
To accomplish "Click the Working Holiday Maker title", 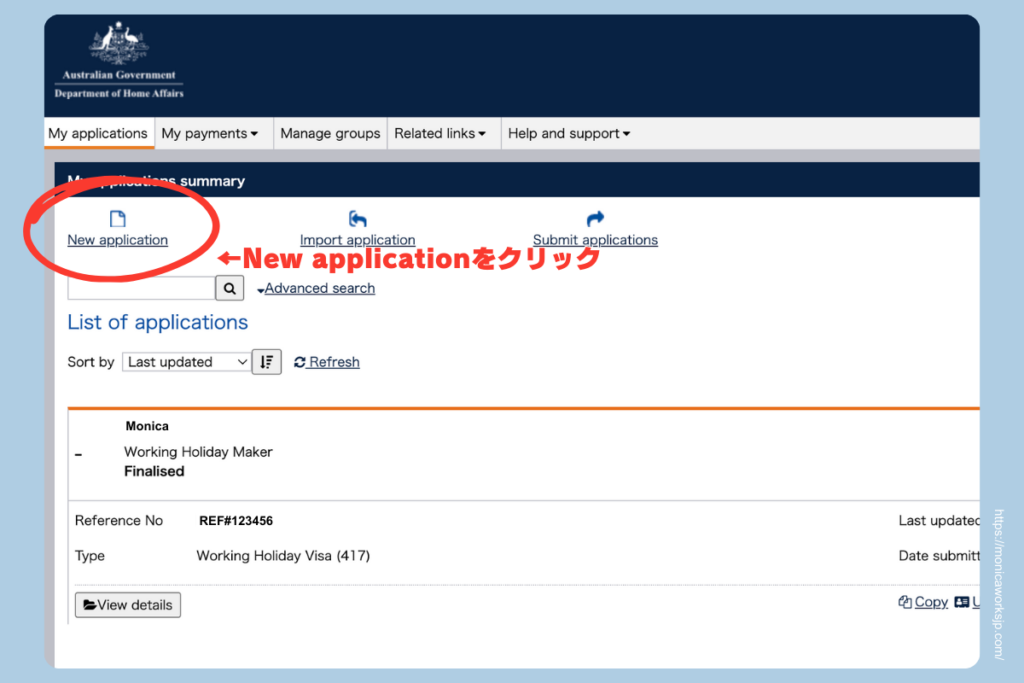I will click(x=198, y=452).
